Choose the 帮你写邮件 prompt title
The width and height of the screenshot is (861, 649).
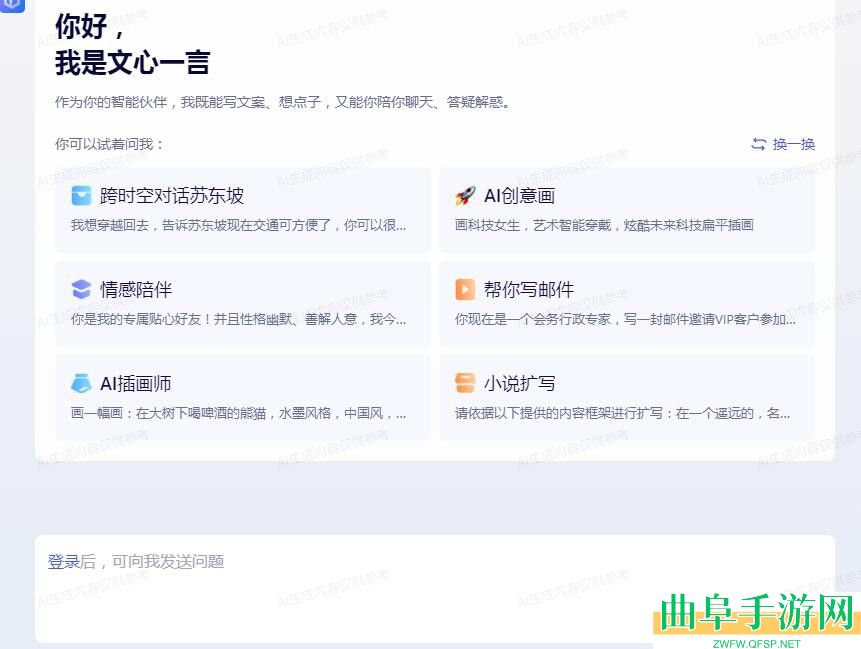pos(529,289)
